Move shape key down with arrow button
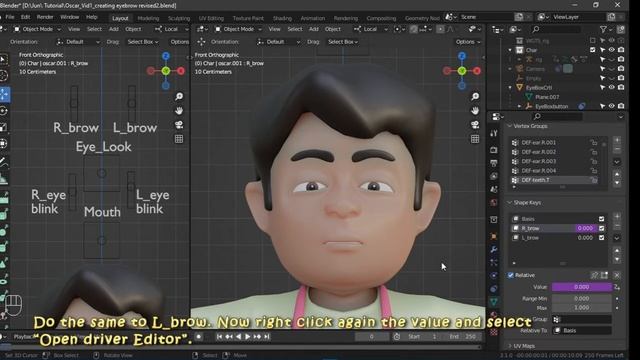This screenshot has height=360, width=640. pos(617,259)
